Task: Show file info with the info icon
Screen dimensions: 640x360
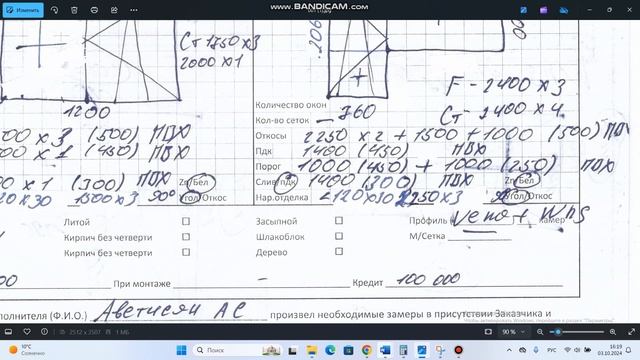Action: pyautogui.click(x=44, y=332)
